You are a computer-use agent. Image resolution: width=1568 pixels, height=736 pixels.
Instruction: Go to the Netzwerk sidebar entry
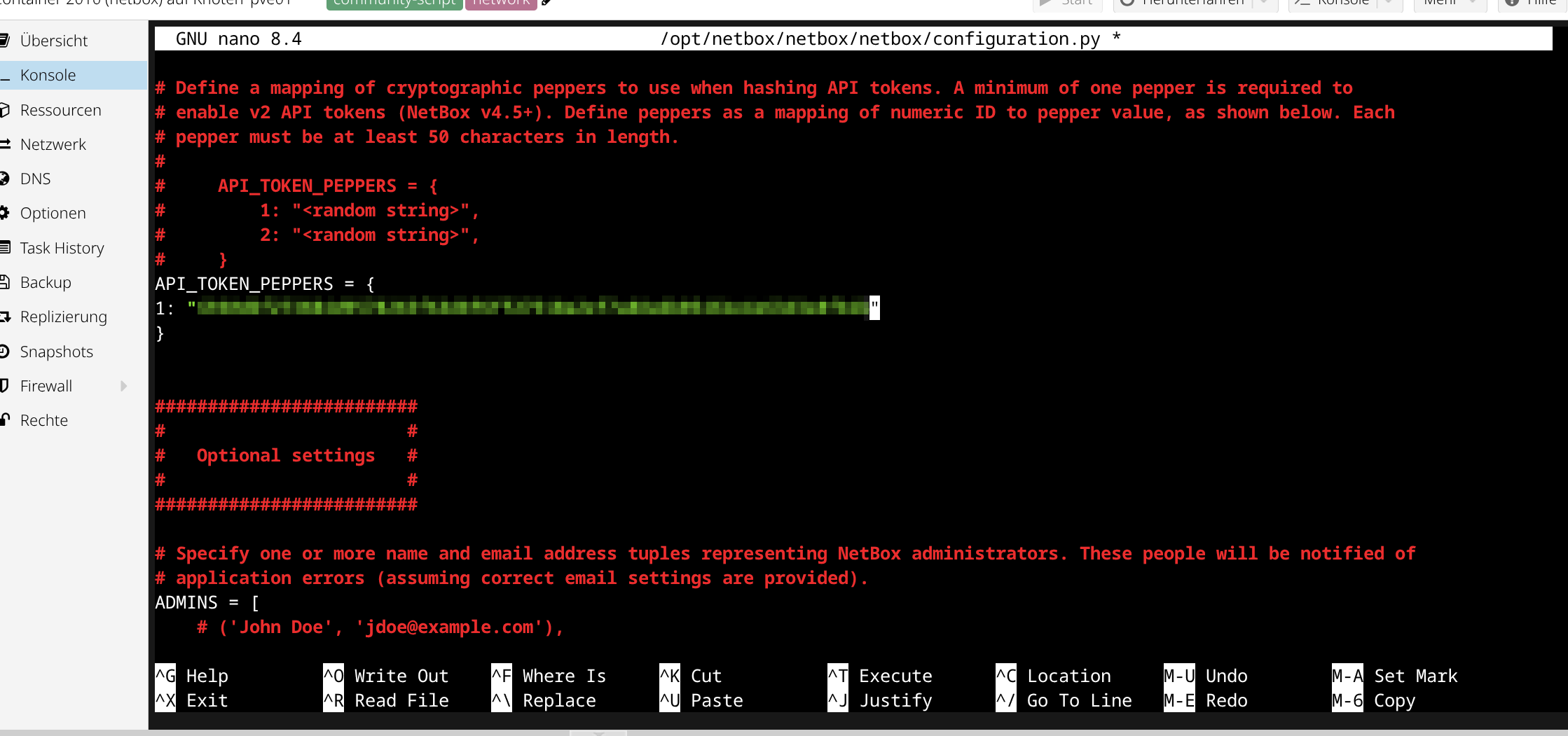(74, 144)
